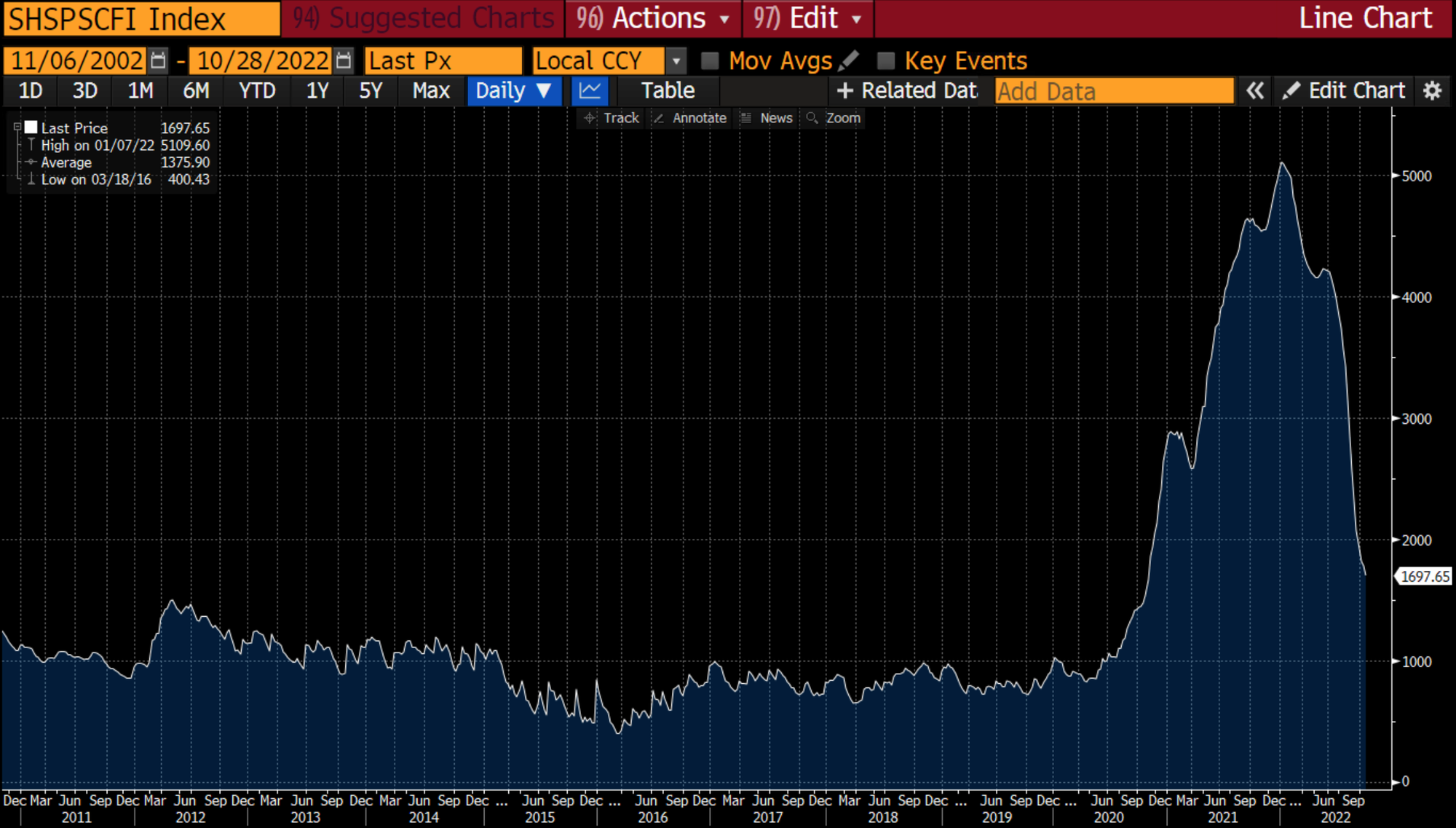Open start date calendar picker icon
The width and height of the screenshot is (1456, 828).
coord(158,60)
